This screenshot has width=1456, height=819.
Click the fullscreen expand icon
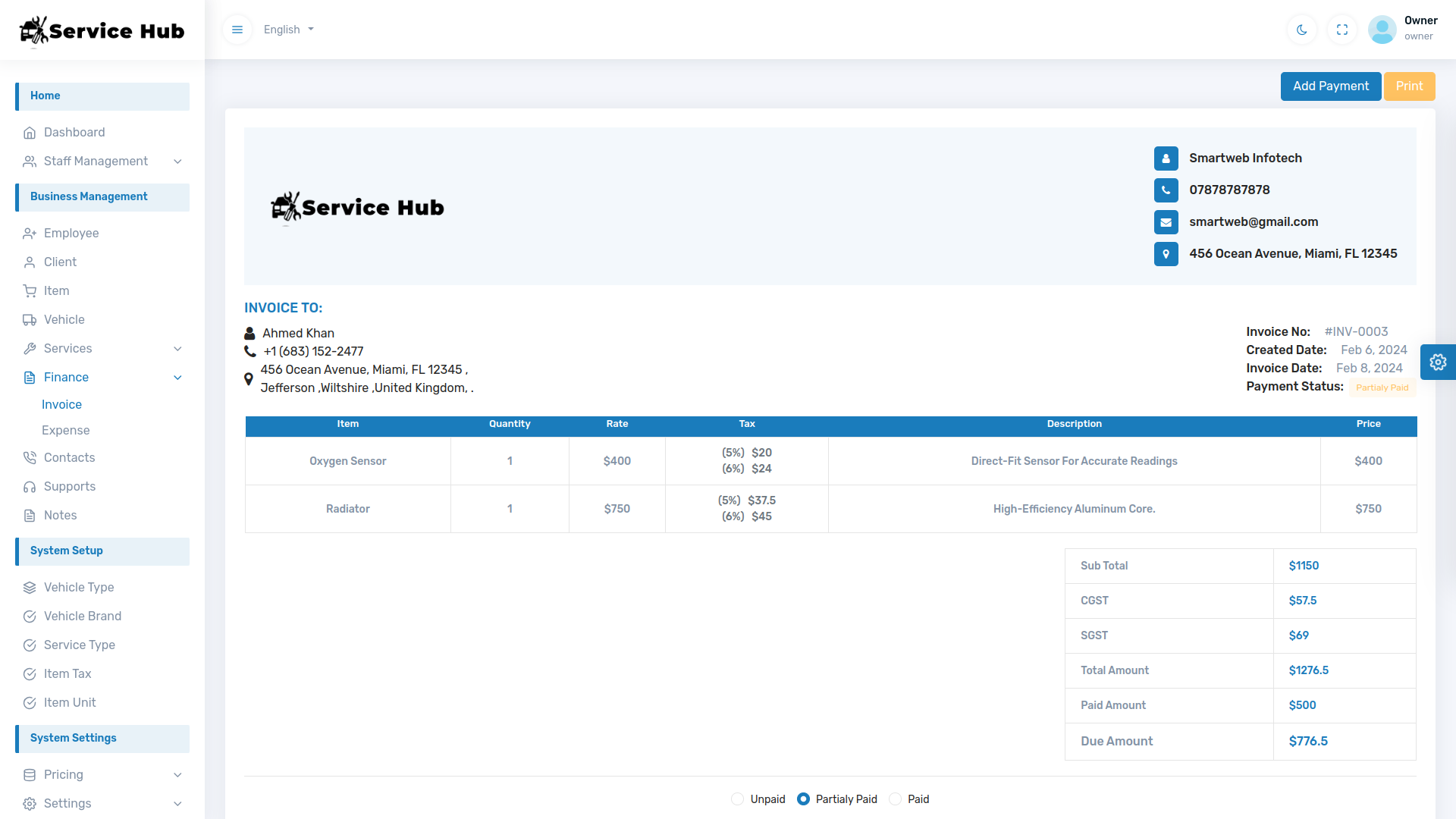(x=1342, y=30)
